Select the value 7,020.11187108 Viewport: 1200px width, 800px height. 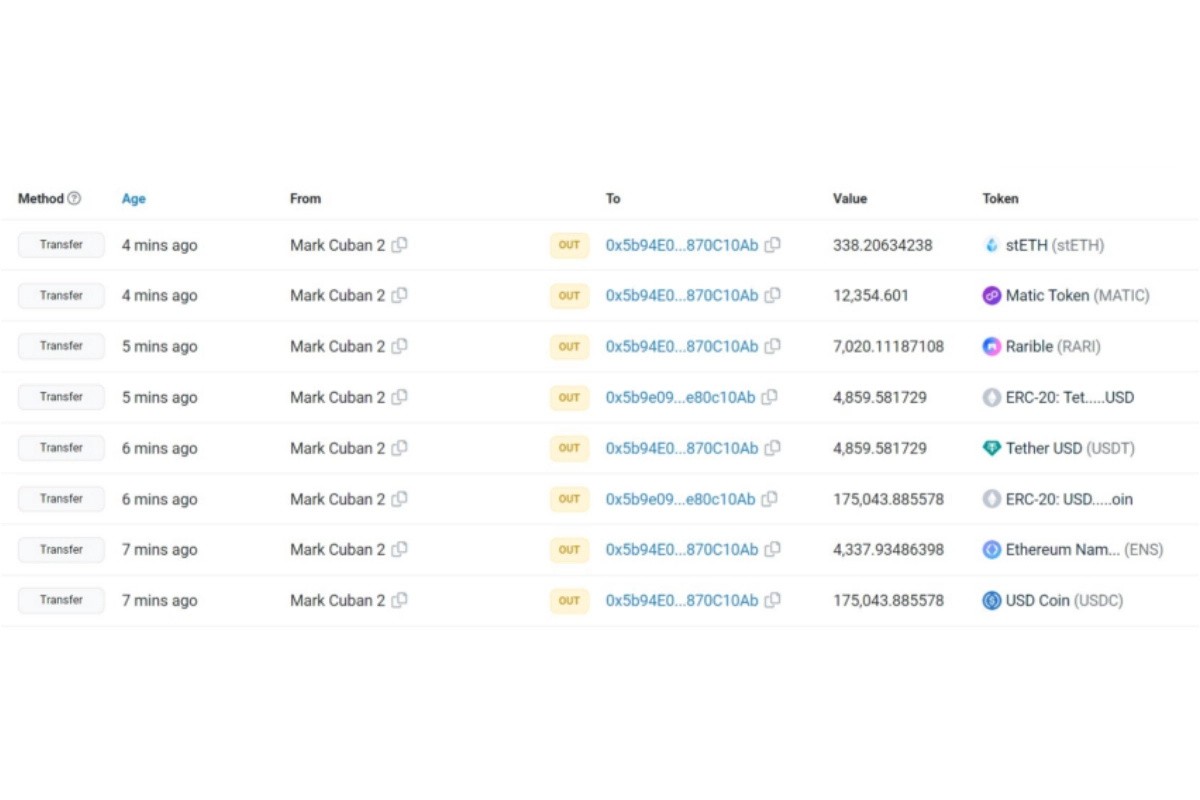(888, 346)
